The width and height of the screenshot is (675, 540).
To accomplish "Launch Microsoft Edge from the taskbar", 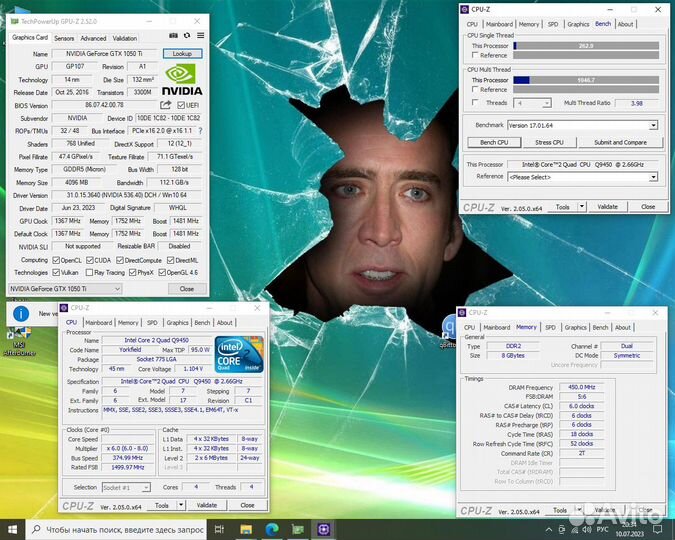I will pyautogui.click(x=272, y=529).
